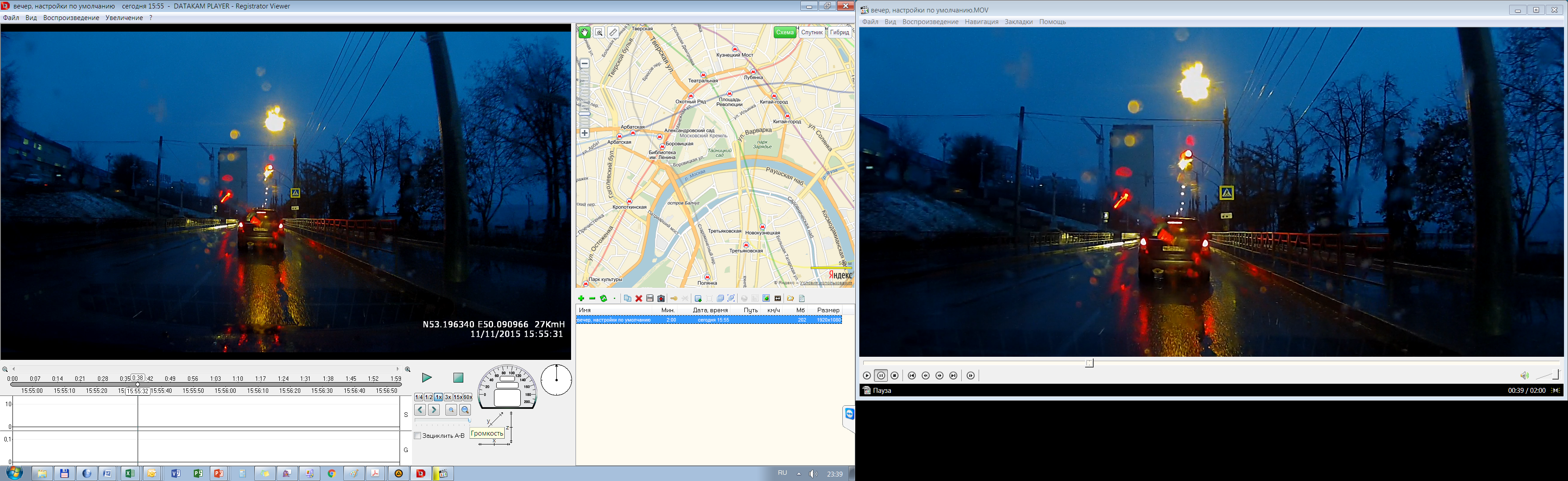Screen dimensions: 1568x481
Task: Click the red X delete icon in file toolbar
Action: pos(638,298)
